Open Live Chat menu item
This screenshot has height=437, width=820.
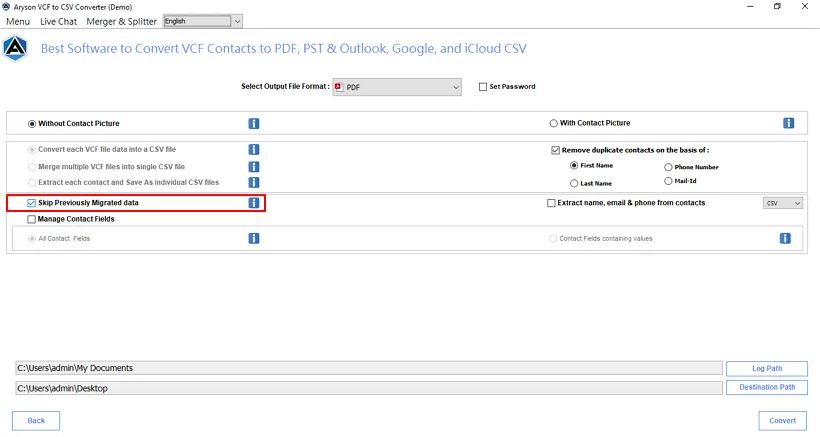coord(59,21)
